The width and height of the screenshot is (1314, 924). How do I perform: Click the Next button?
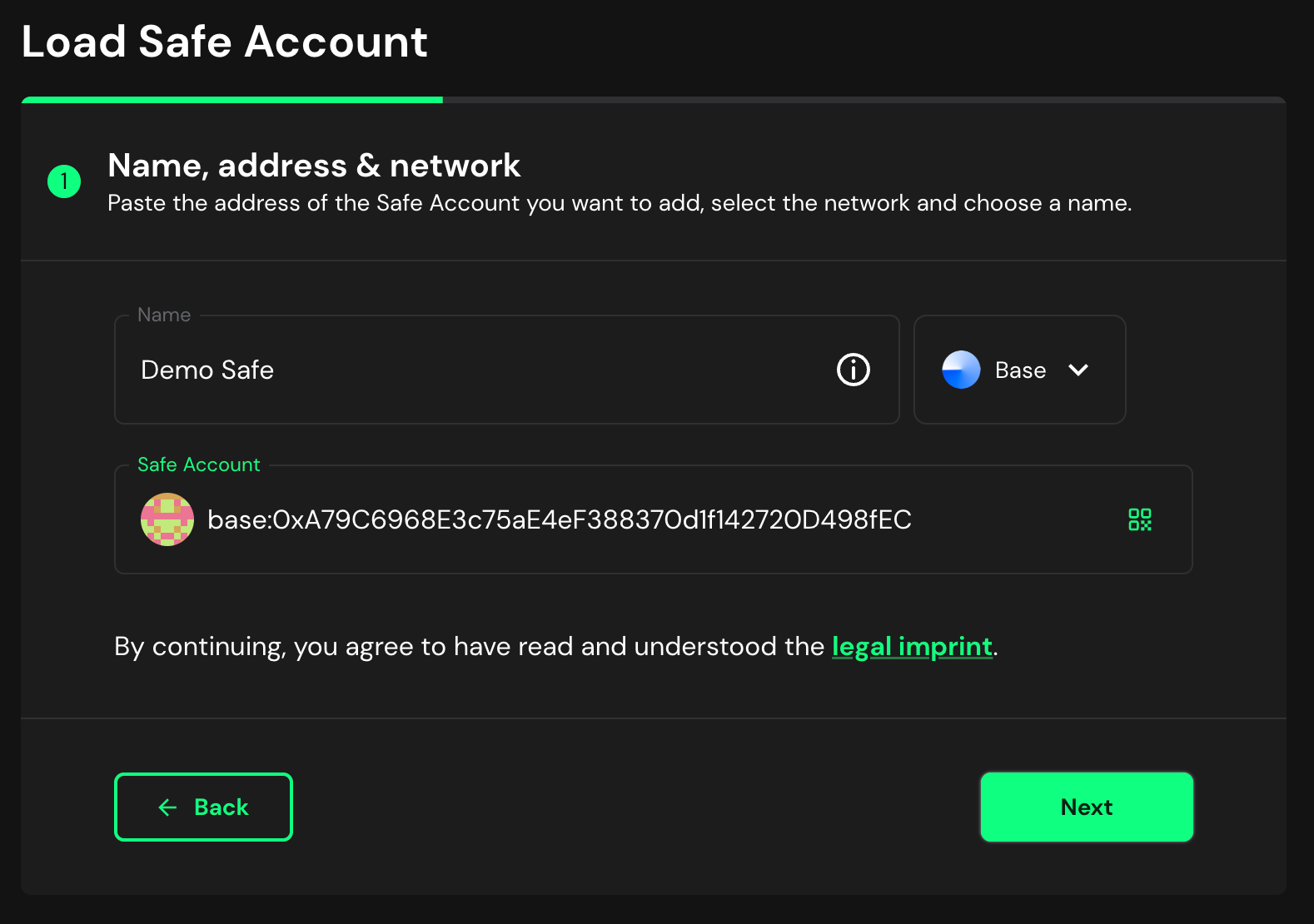coord(1086,807)
